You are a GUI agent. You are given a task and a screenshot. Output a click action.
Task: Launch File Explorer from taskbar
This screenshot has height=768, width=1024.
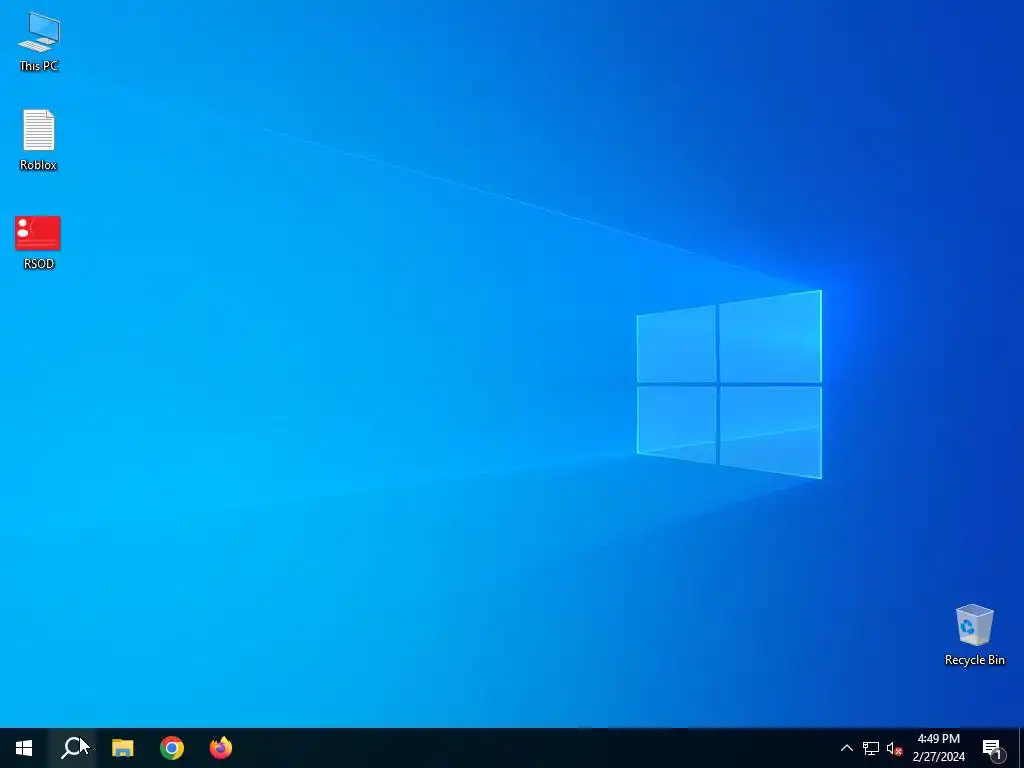point(122,748)
